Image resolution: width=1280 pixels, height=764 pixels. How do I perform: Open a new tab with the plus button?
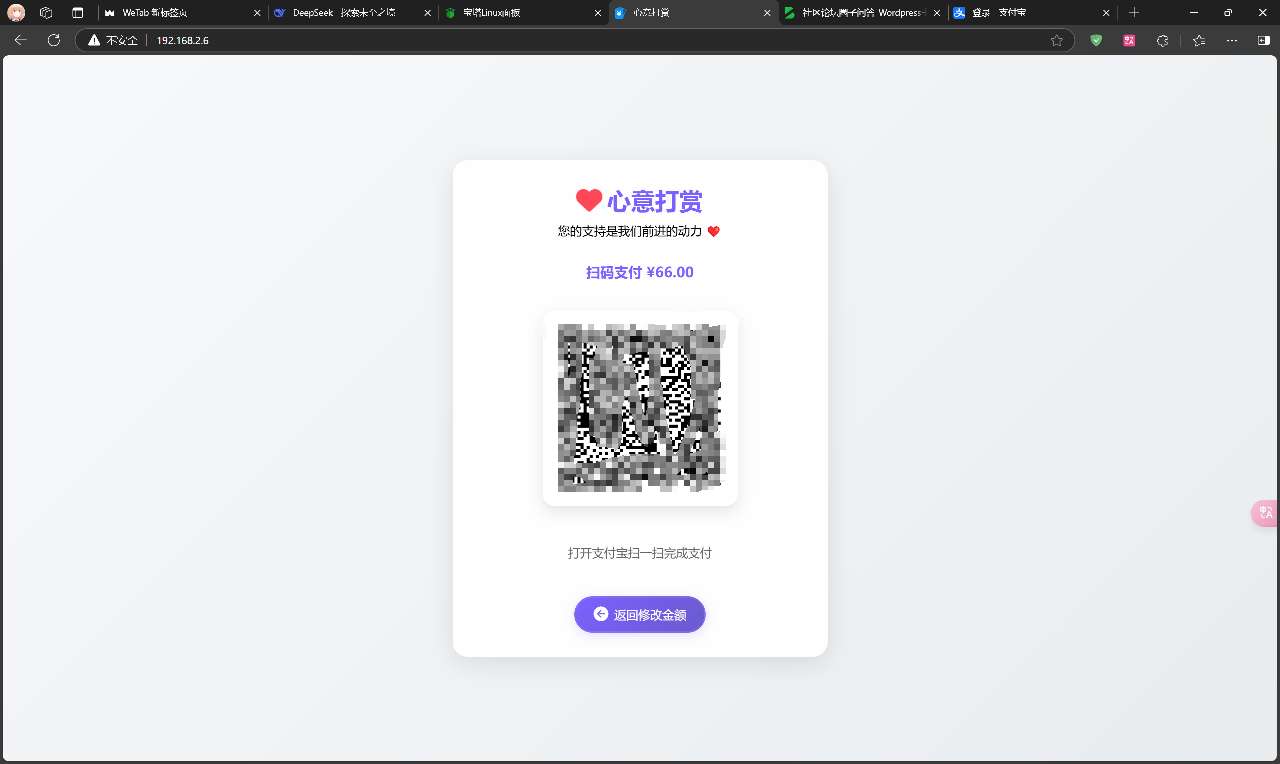coord(1134,13)
